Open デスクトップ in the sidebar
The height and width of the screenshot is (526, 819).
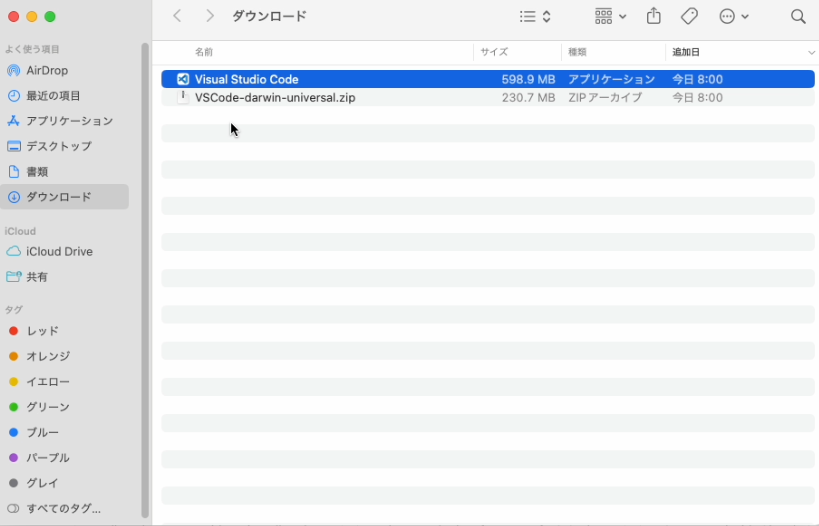[59, 146]
